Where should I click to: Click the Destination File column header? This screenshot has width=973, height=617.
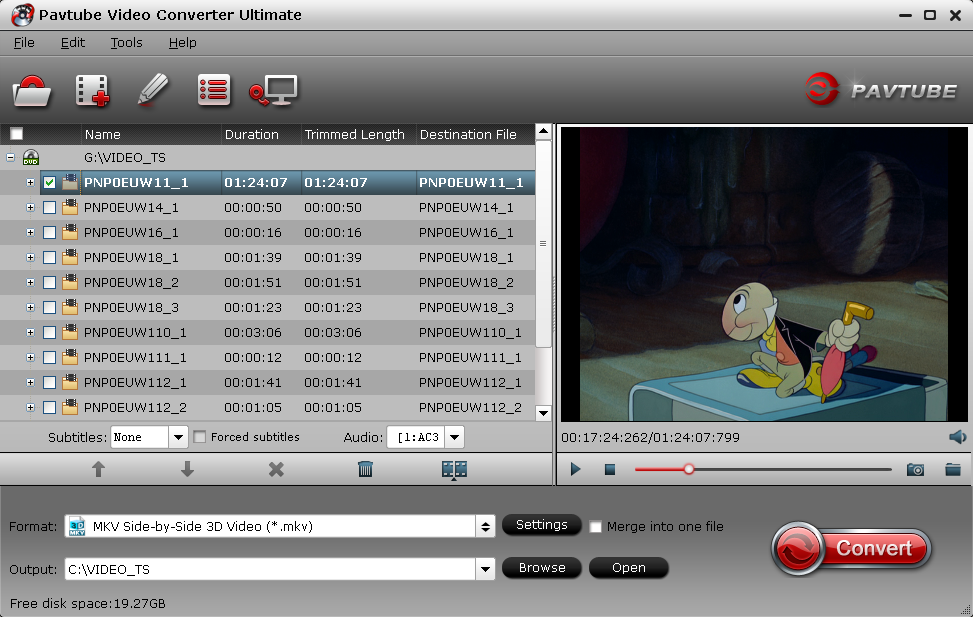pos(475,134)
